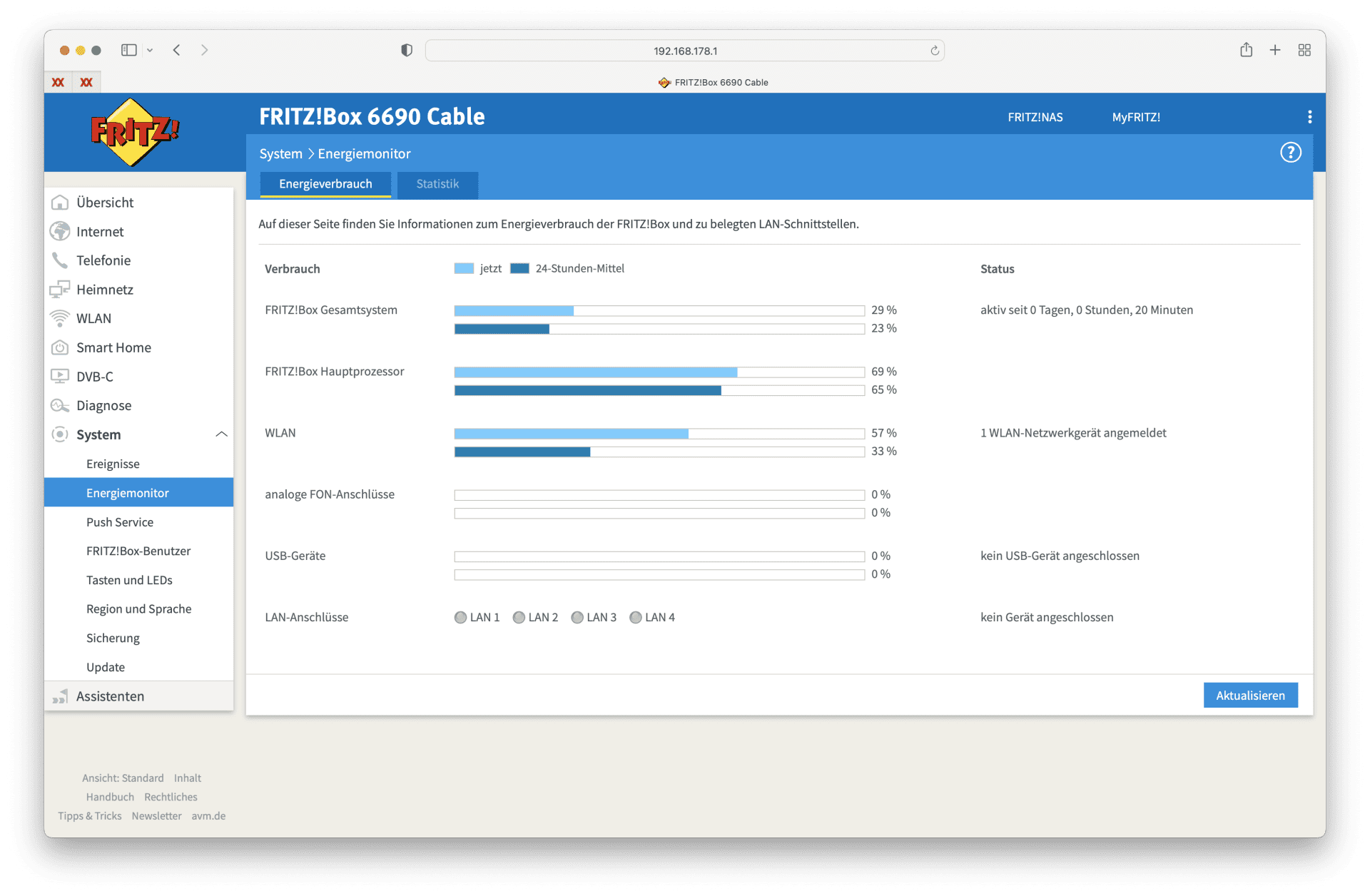The width and height of the screenshot is (1370, 896).
Task: Click the first pinned XX tab
Action: [59, 82]
